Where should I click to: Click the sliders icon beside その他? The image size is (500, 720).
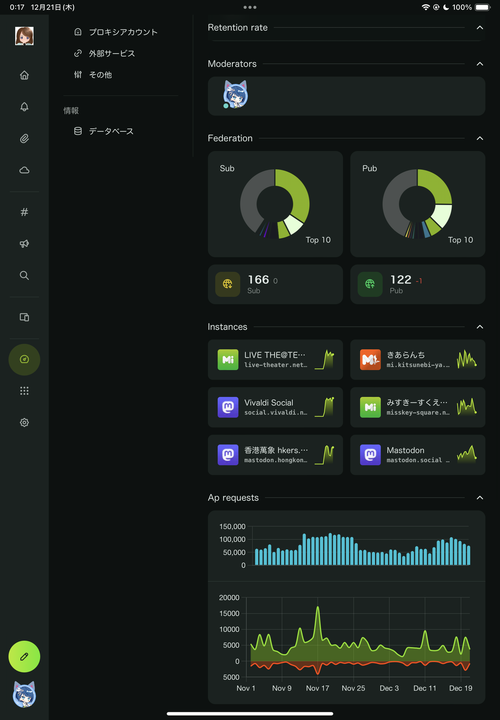click(x=78, y=75)
